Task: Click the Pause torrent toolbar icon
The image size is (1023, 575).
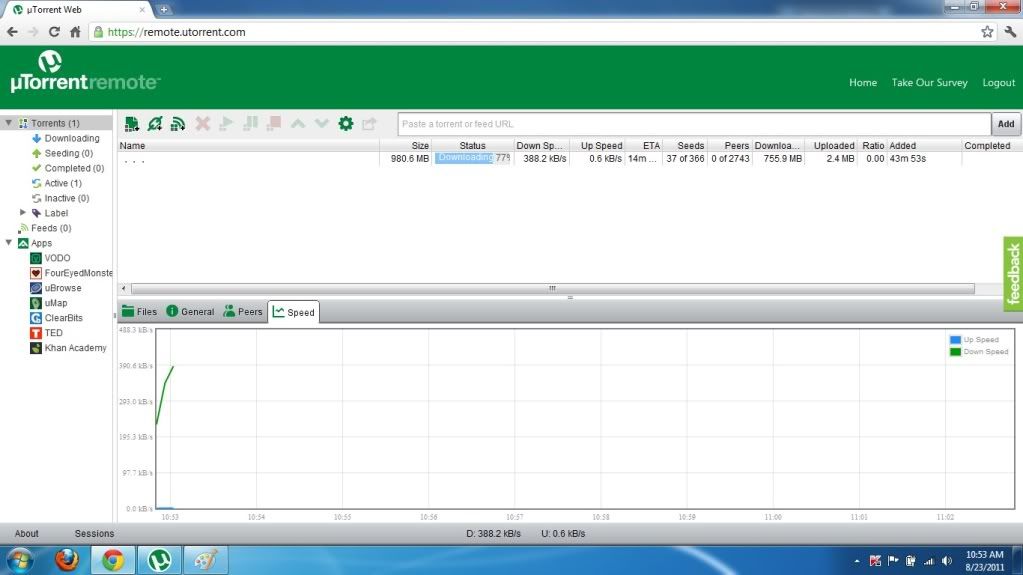Action: pyautogui.click(x=250, y=123)
